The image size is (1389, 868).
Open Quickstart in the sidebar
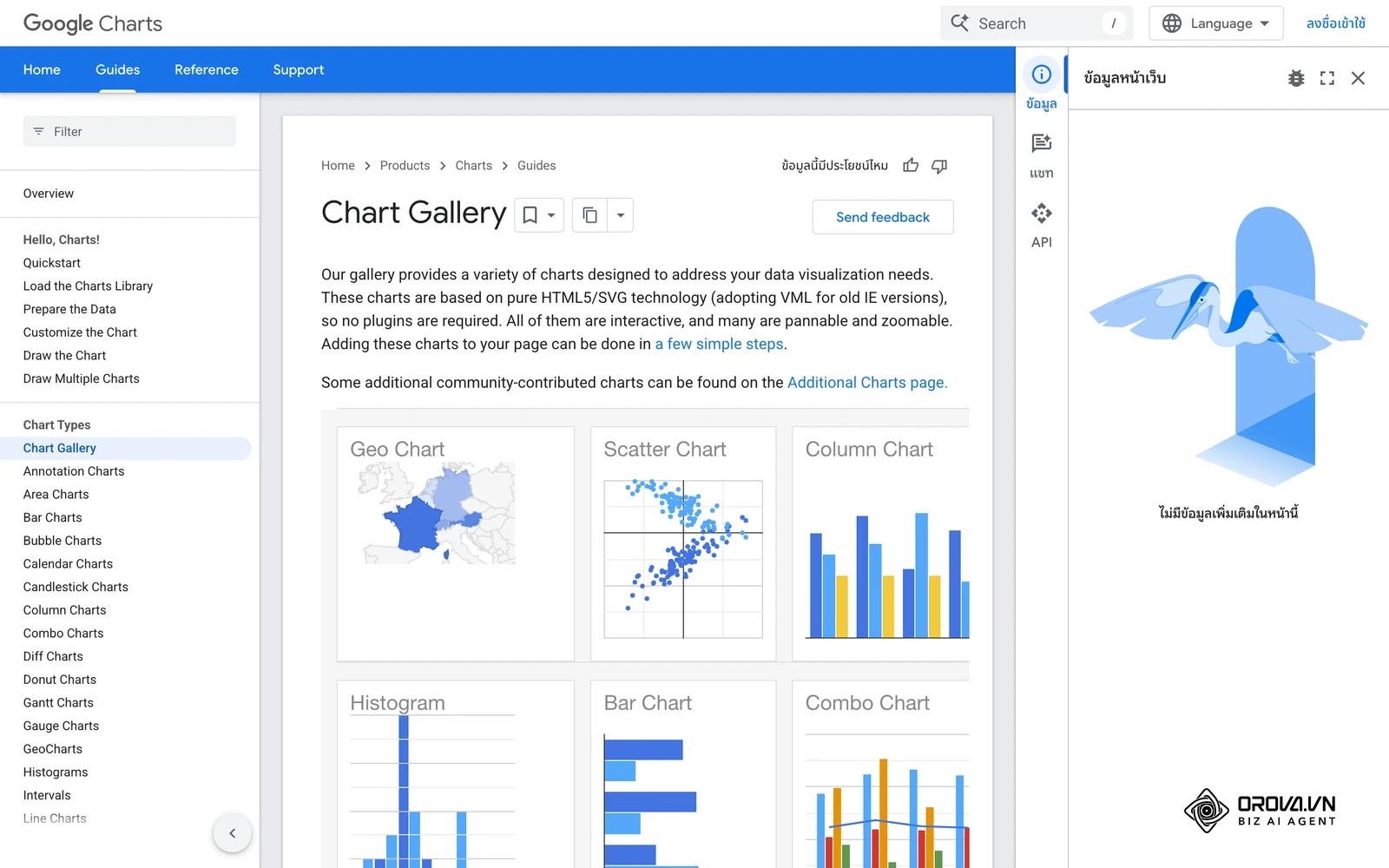(x=52, y=263)
